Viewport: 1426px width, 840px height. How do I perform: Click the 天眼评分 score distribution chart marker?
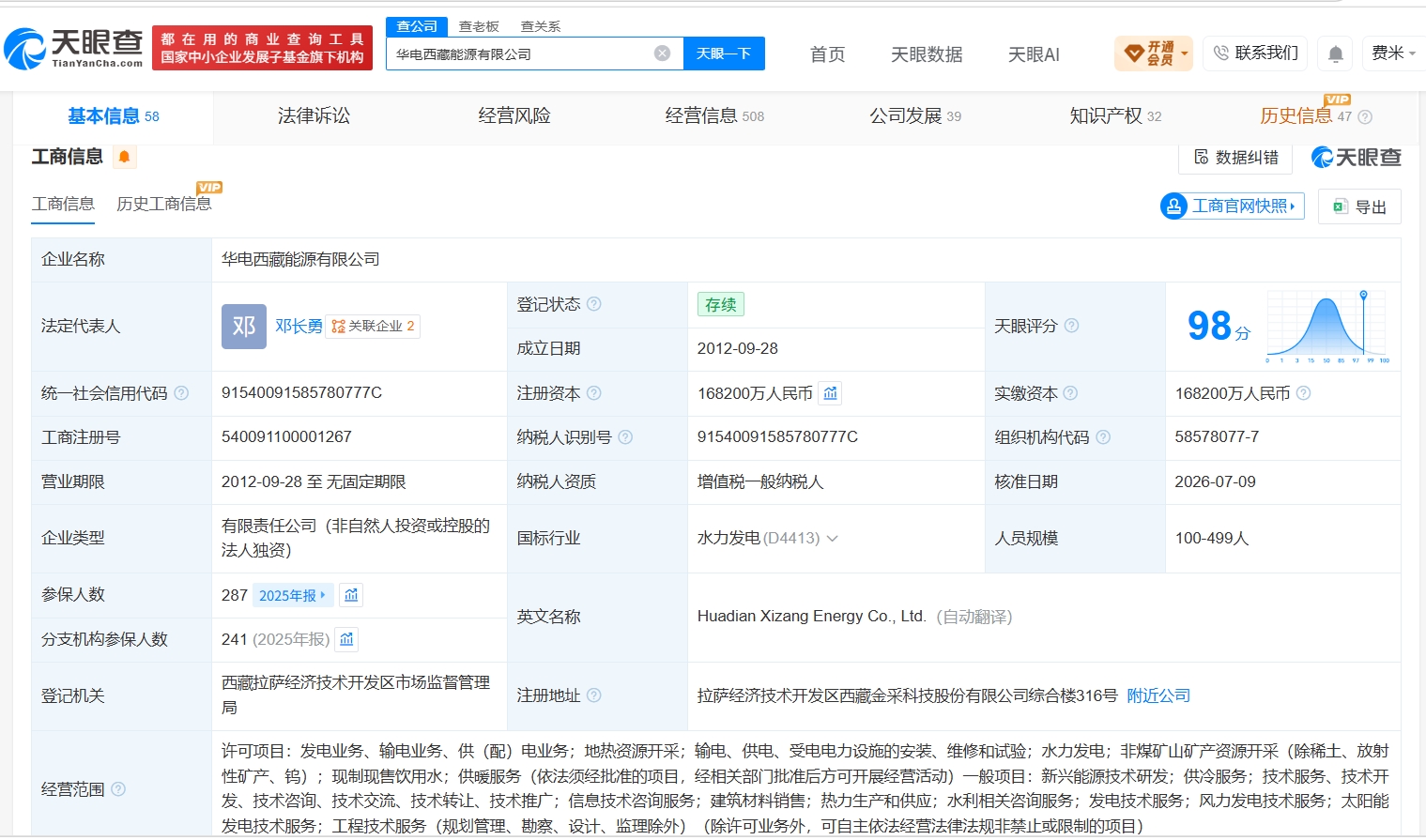(x=1363, y=296)
